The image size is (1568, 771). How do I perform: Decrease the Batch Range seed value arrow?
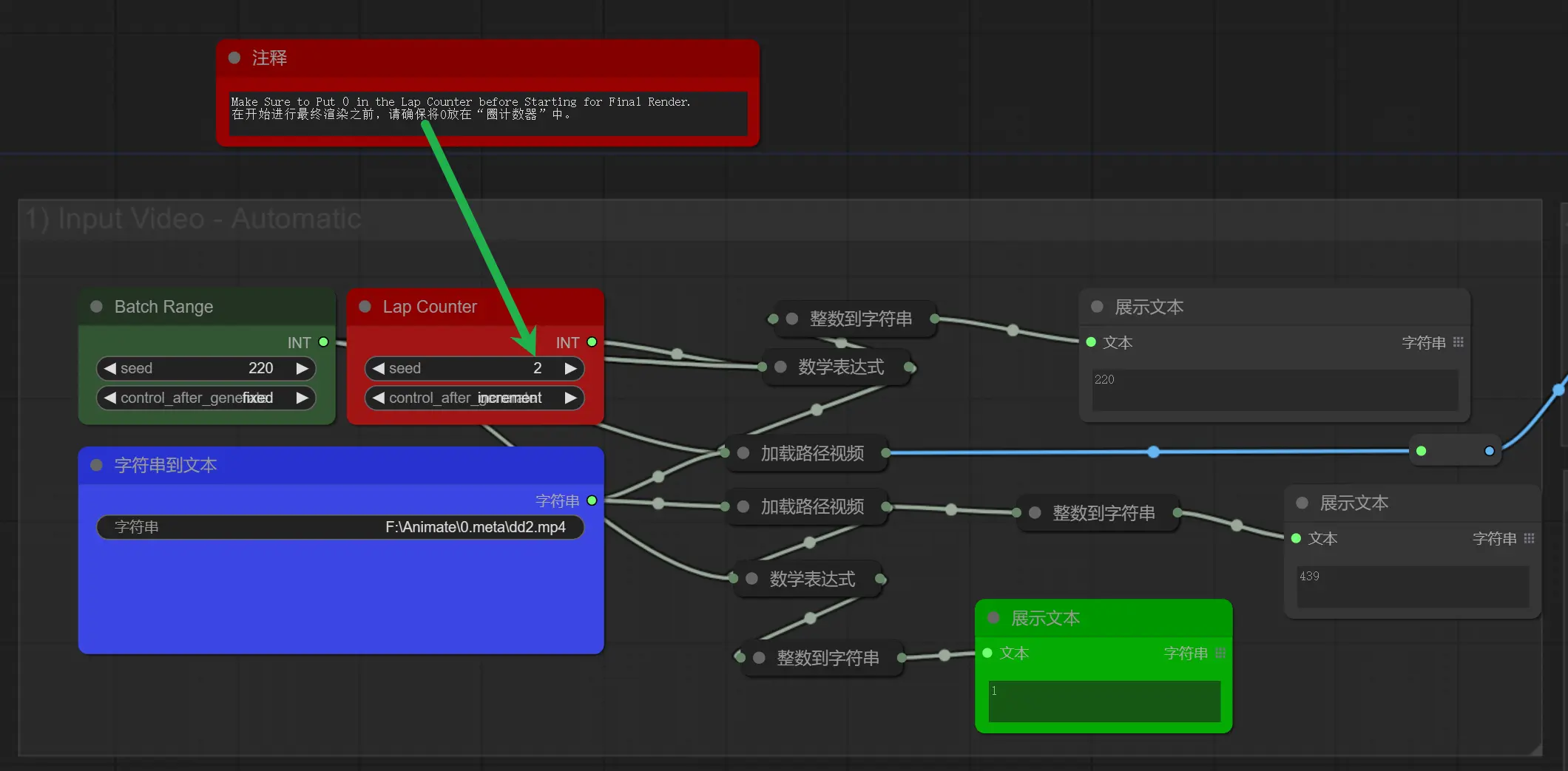pyautogui.click(x=110, y=368)
